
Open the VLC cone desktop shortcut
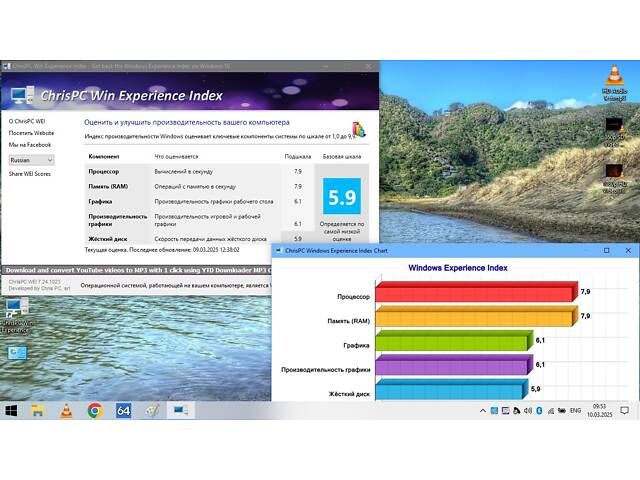pos(614,82)
